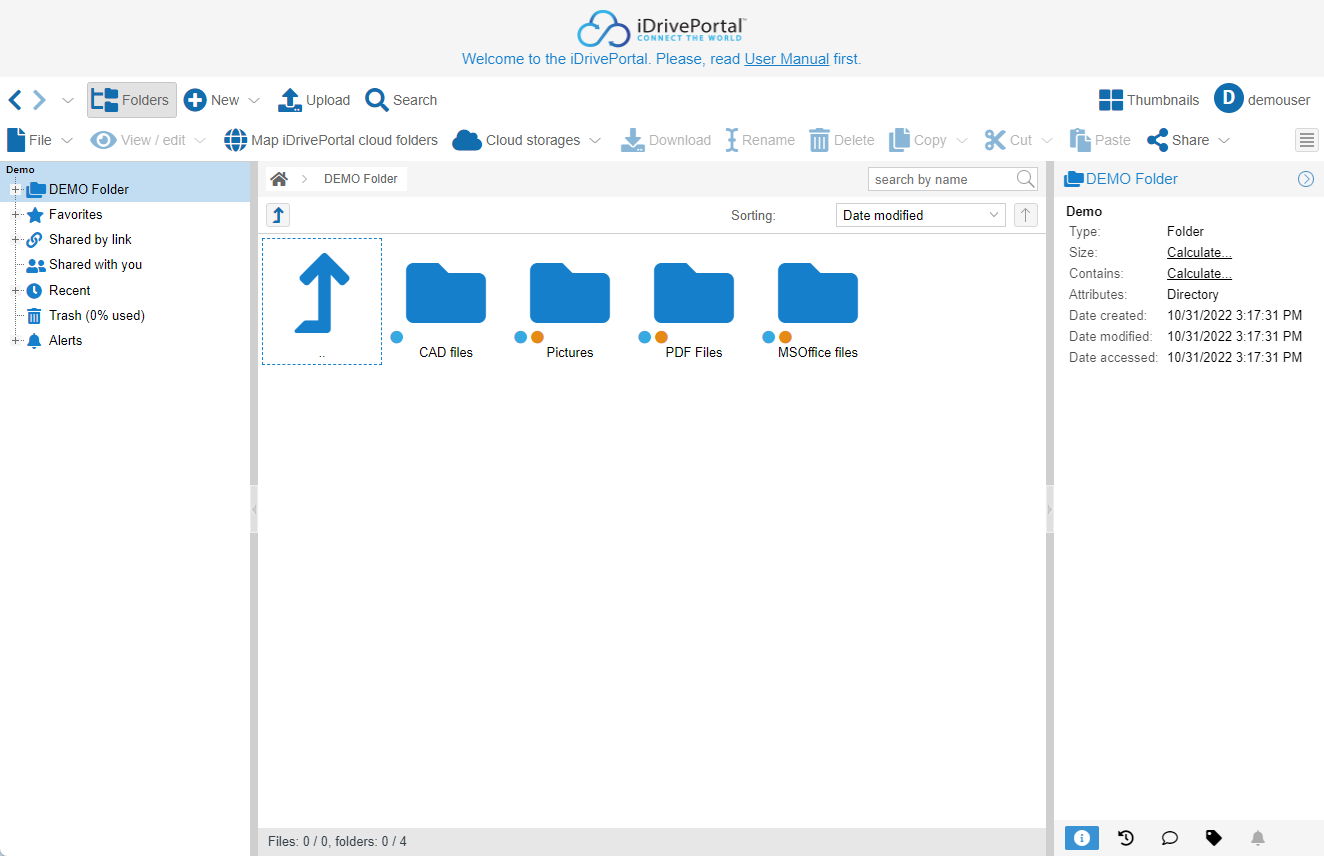Image resolution: width=1324 pixels, height=856 pixels.
Task: Open the comments panel speech bubble icon
Action: 1169,838
